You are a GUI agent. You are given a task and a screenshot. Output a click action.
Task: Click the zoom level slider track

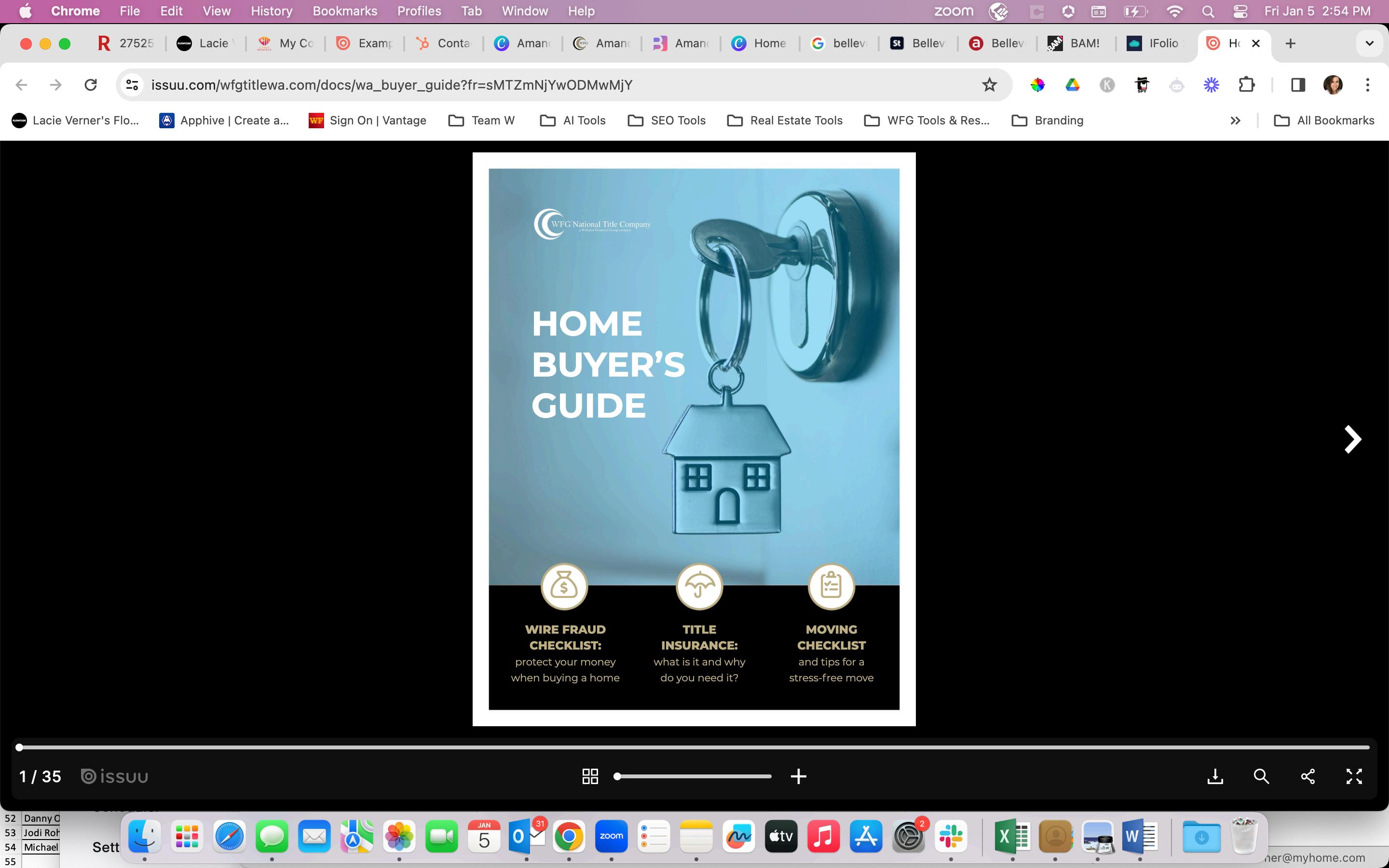click(x=694, y=777)
